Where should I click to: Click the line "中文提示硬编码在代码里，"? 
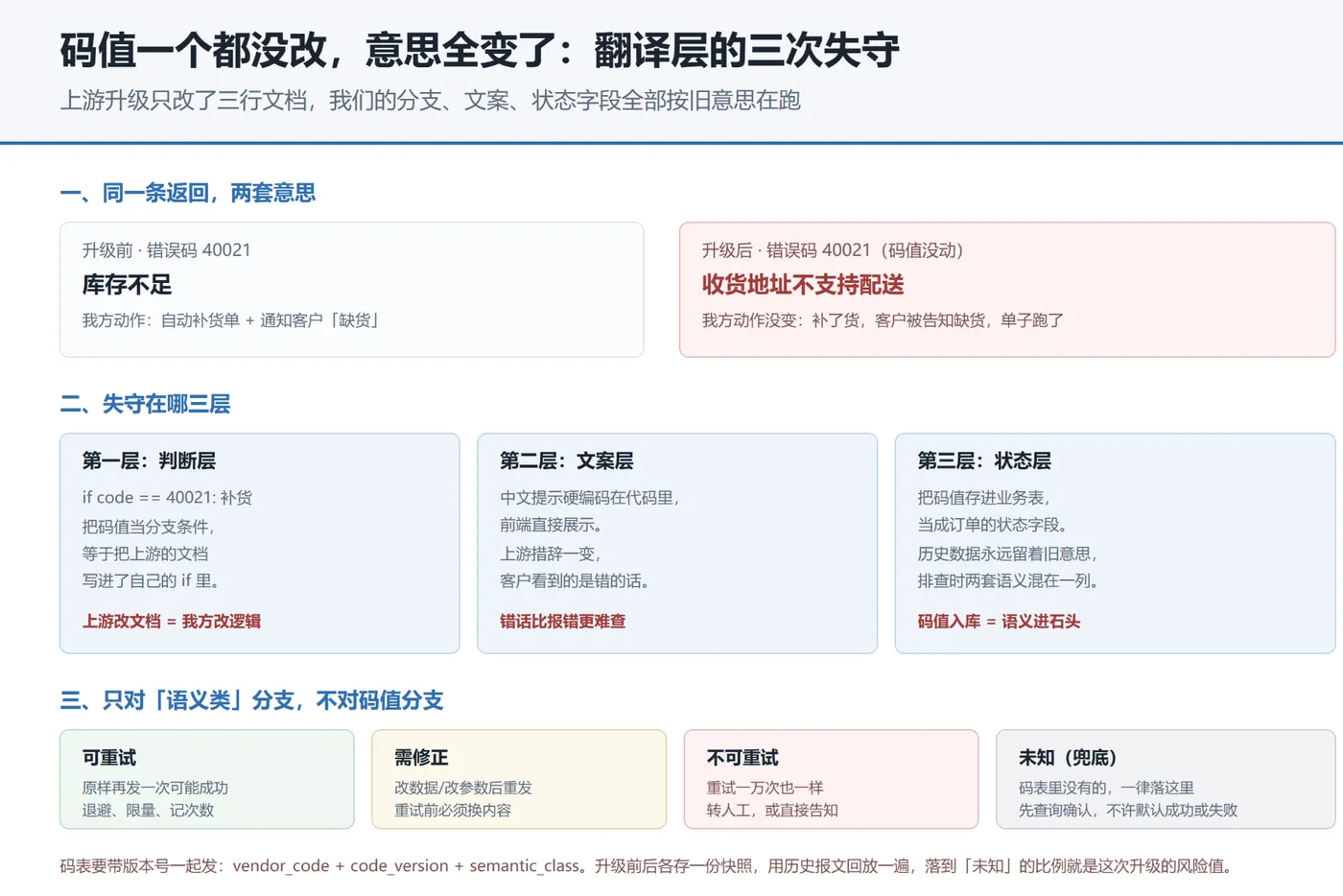tap(590, 498)
